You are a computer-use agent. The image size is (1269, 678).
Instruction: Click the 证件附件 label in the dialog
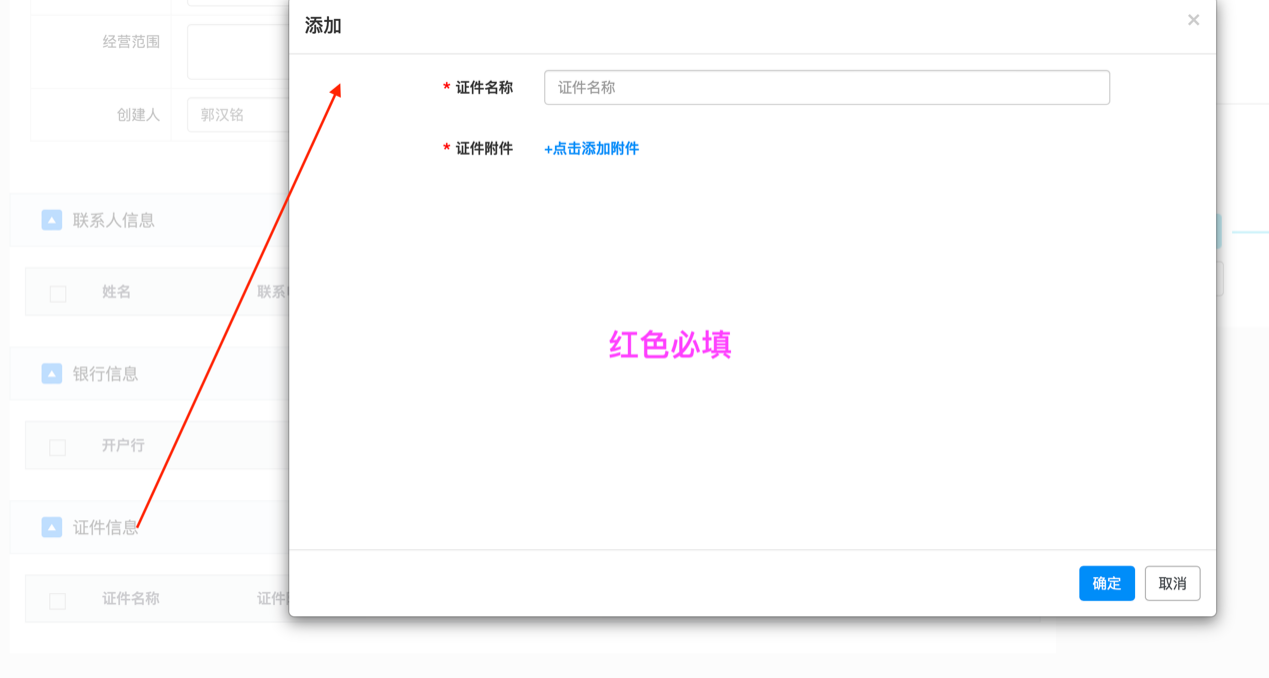click(x=484, y=149)
